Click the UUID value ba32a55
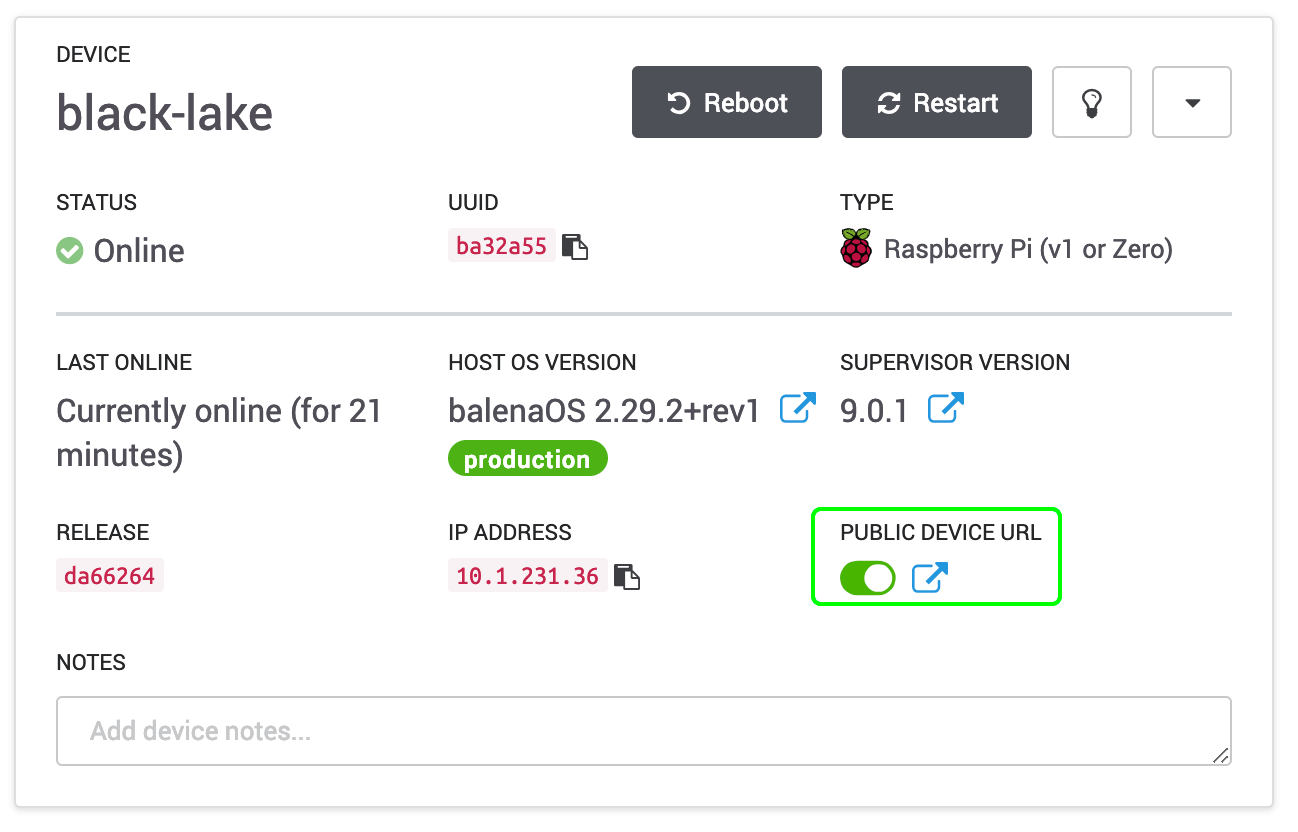The height and width of the screenshot is (832, 1298). tap(501, 246)
